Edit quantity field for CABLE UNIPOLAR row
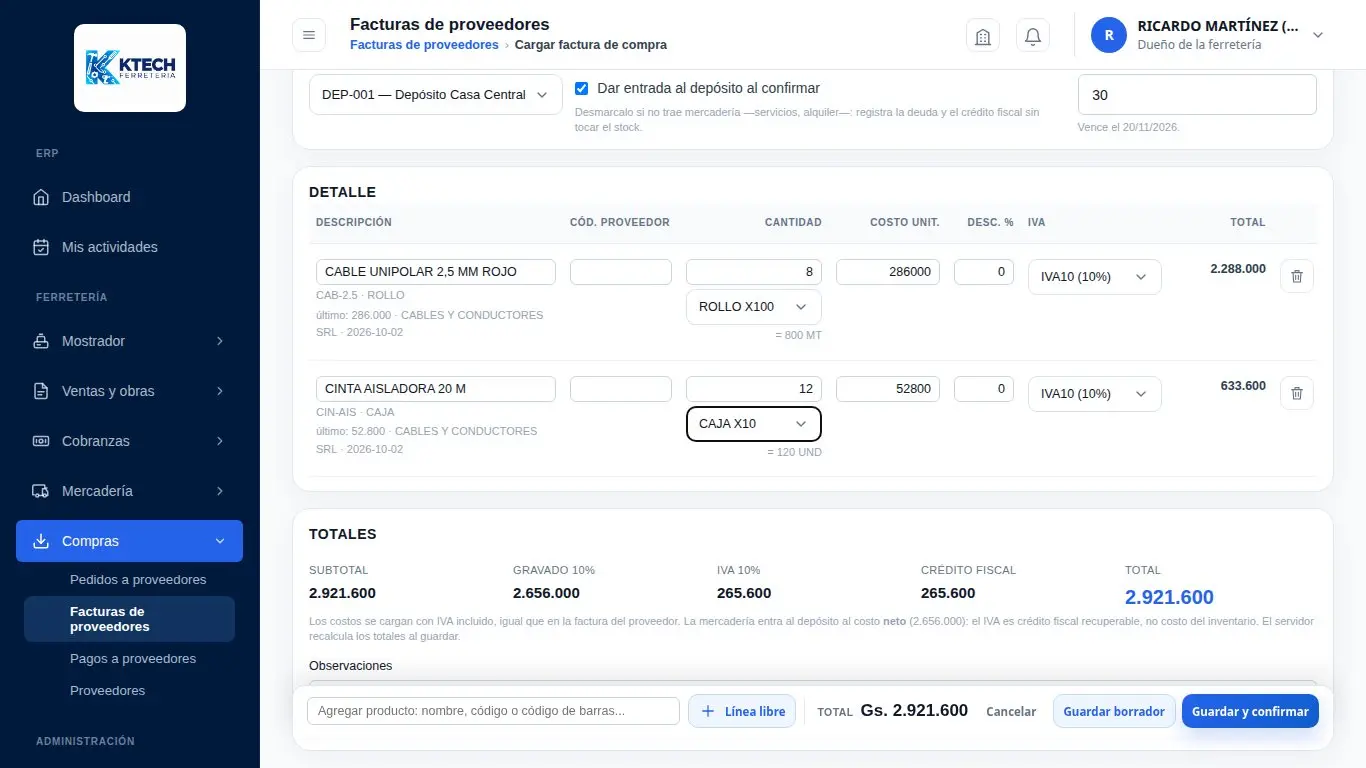1366x768 pixels. [x=754, y=272]
